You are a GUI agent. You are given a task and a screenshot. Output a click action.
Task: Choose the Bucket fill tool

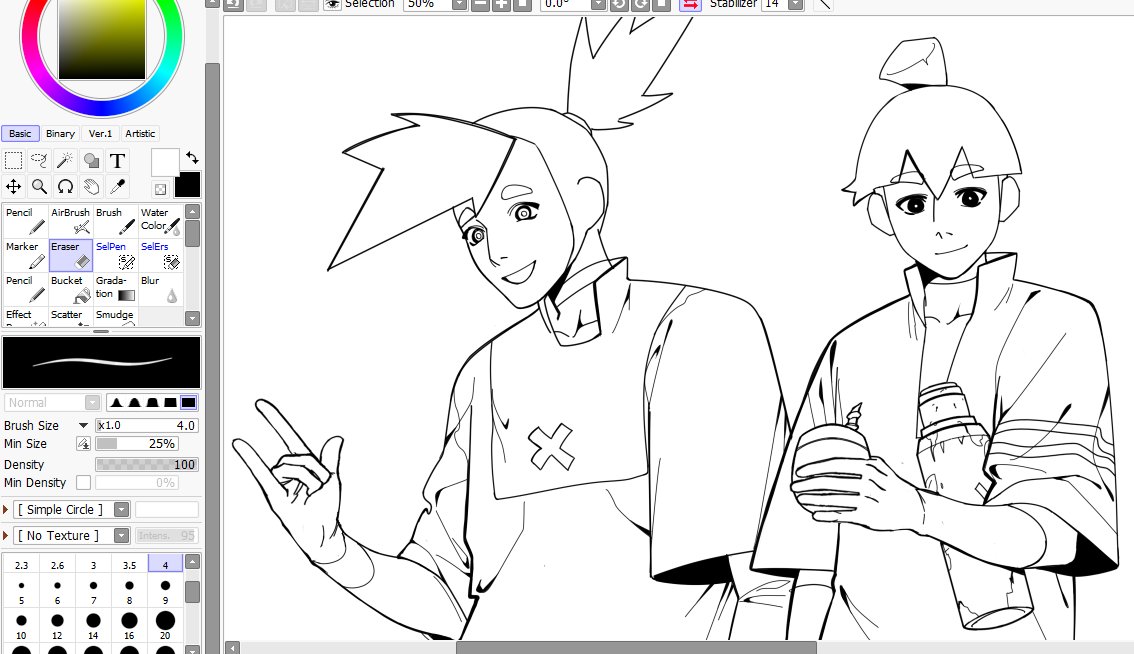(71, 289)
